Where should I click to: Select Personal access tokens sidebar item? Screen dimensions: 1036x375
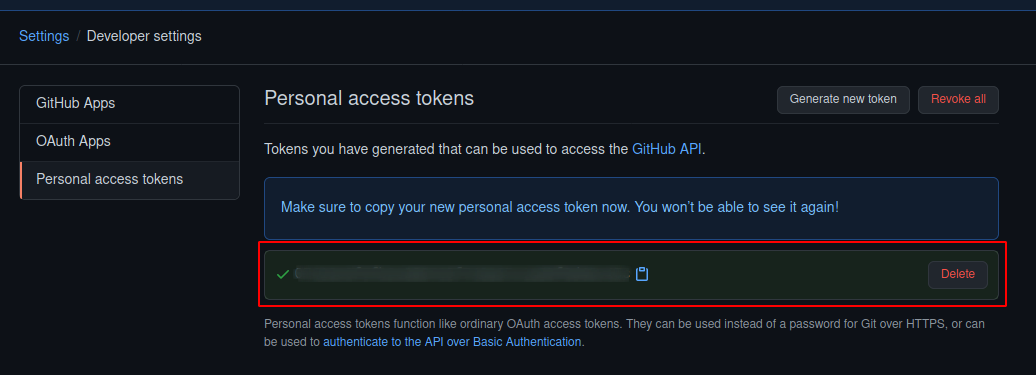coord(130,180)
